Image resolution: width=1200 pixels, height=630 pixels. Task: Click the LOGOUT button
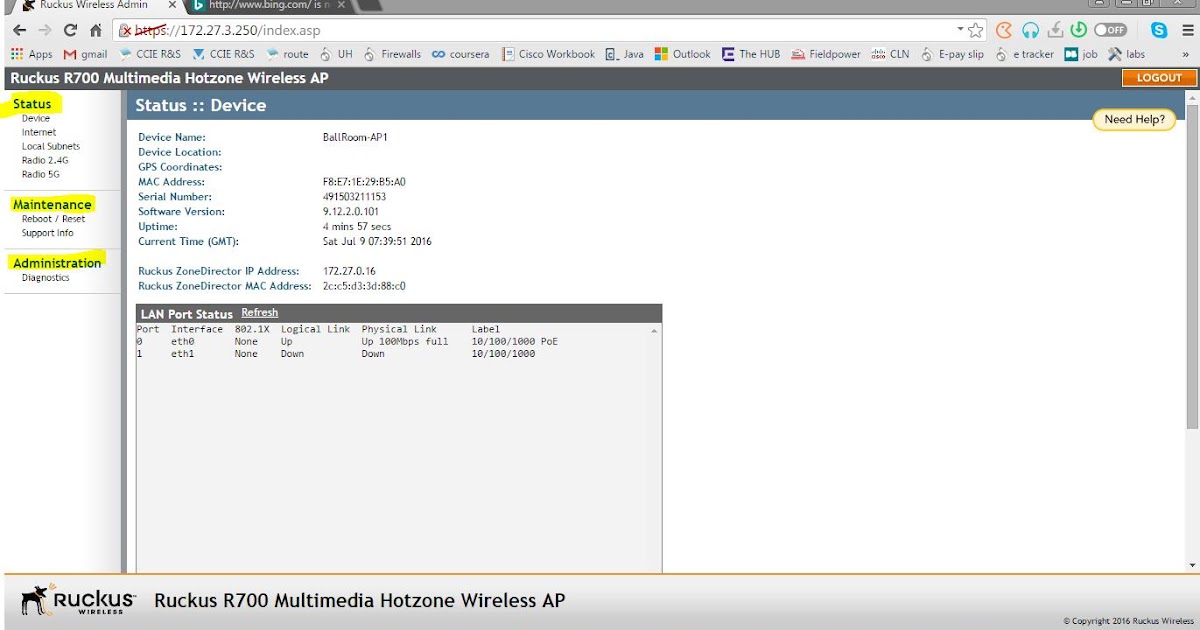coord(1158,76)
